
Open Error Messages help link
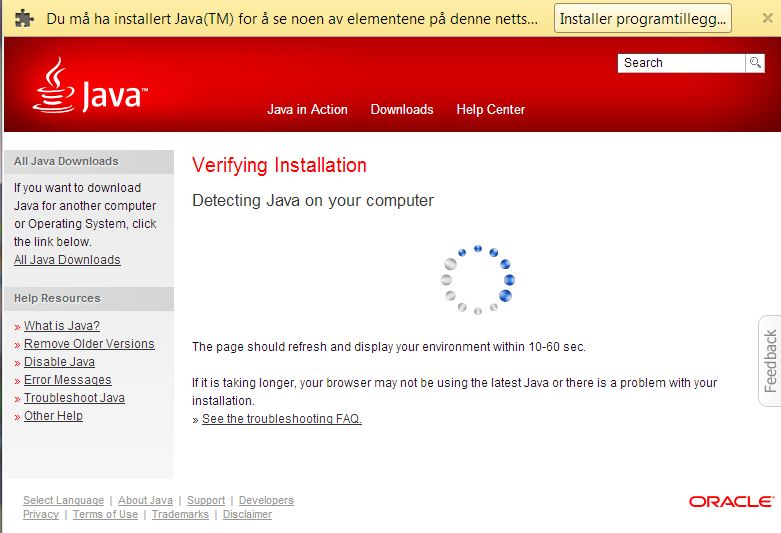(68, 380)
